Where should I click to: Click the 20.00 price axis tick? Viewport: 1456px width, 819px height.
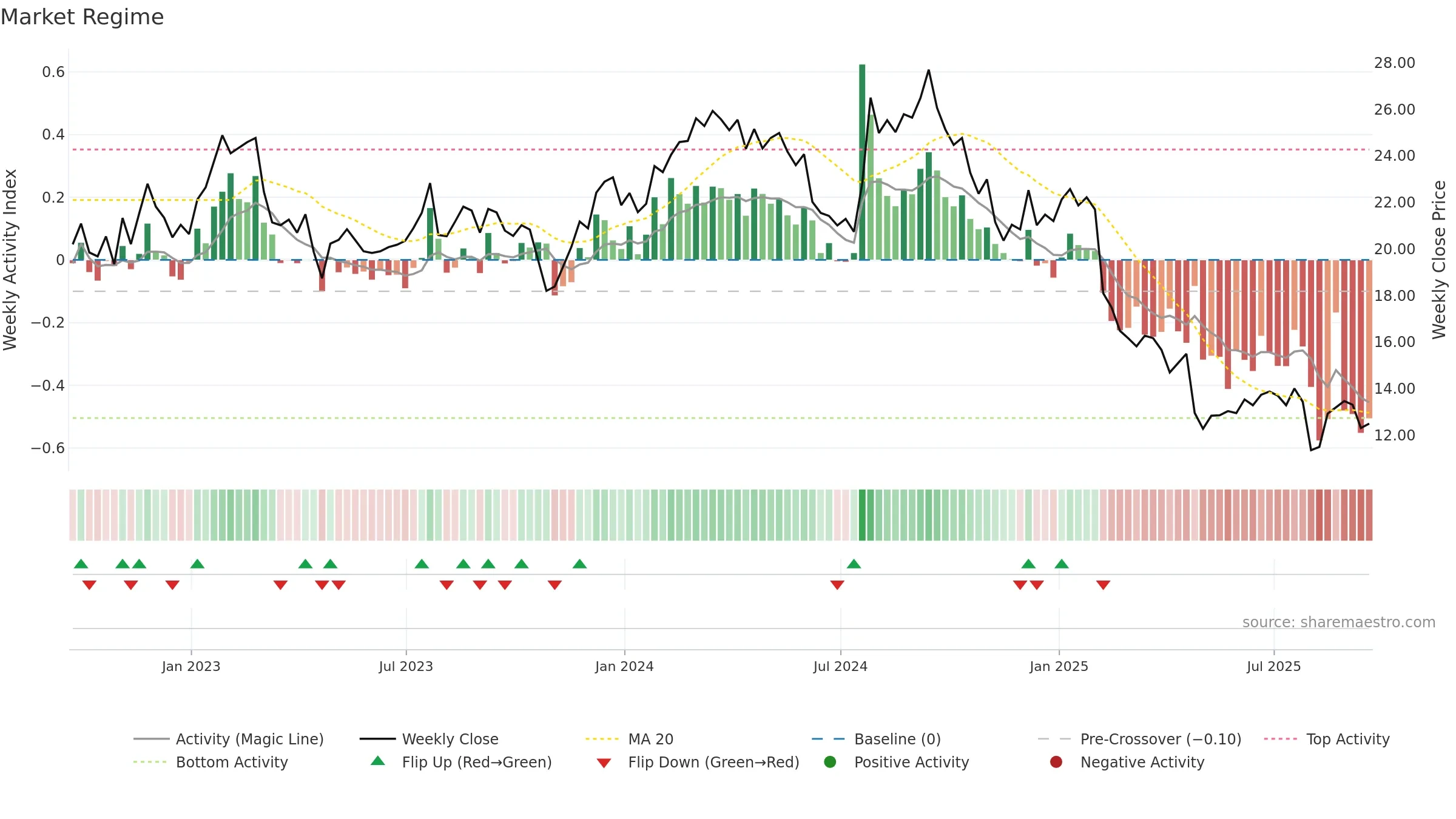(1395, 249)
